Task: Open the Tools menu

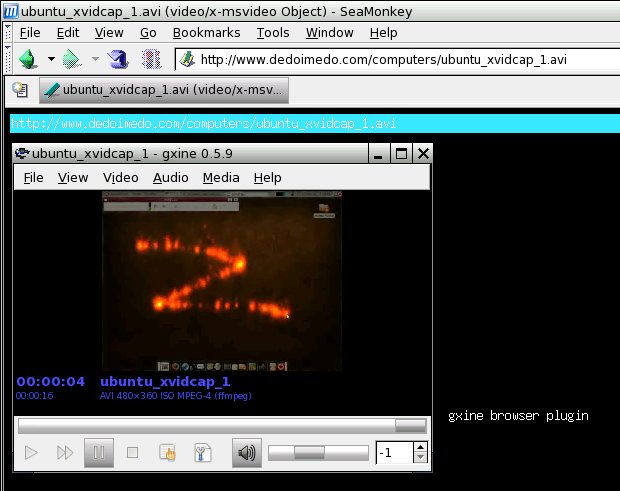Action: click(273, 32)
